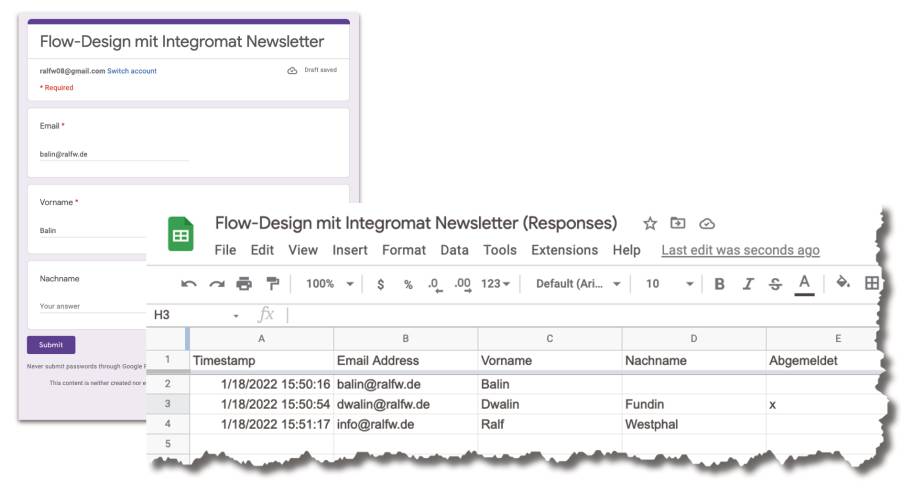This screenshot has height=492, width=915.
Task: Select cell with dwalin@ralfw.de
Action: point(406,404)
